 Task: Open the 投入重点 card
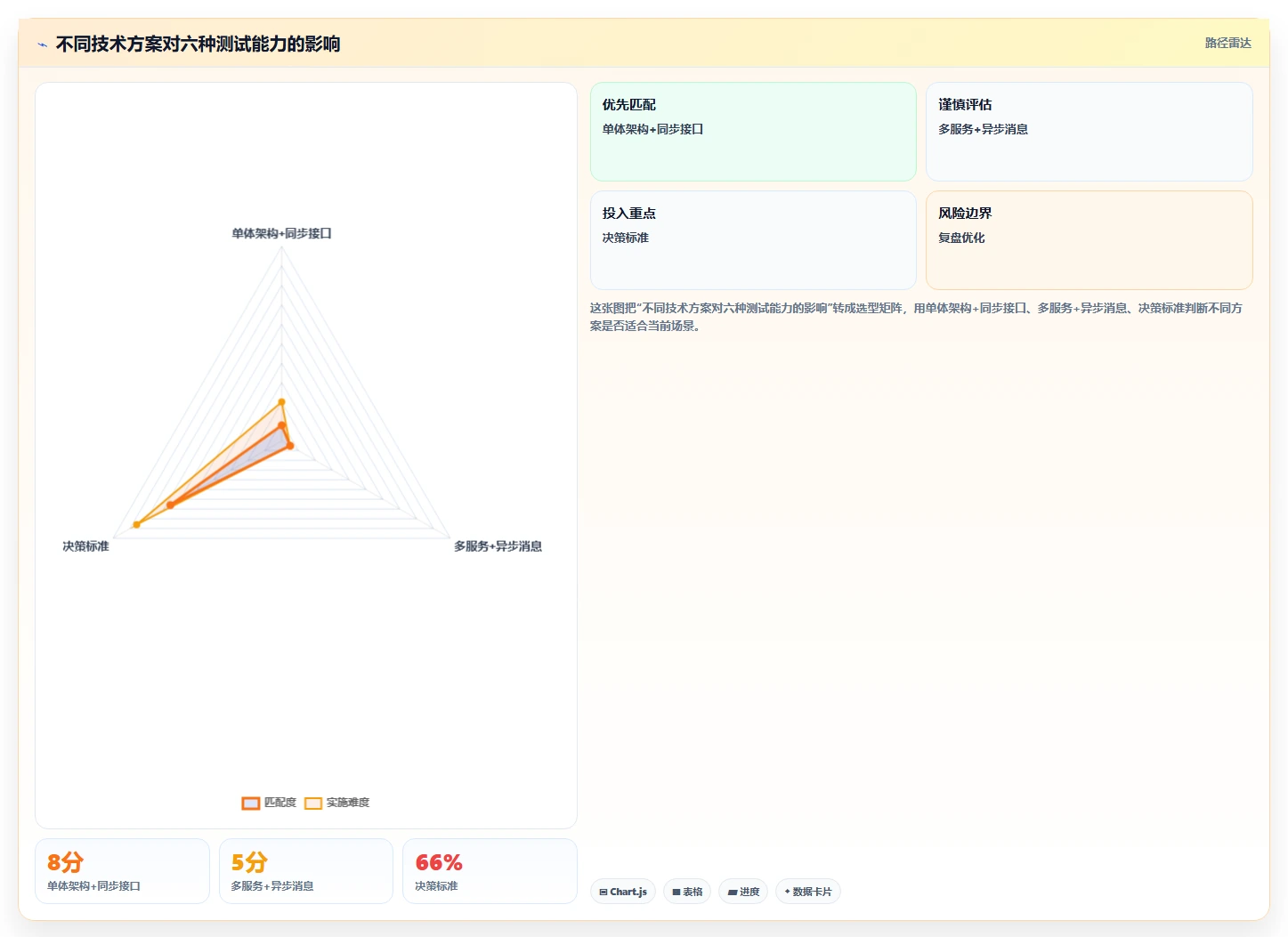(x=753, y=240)
